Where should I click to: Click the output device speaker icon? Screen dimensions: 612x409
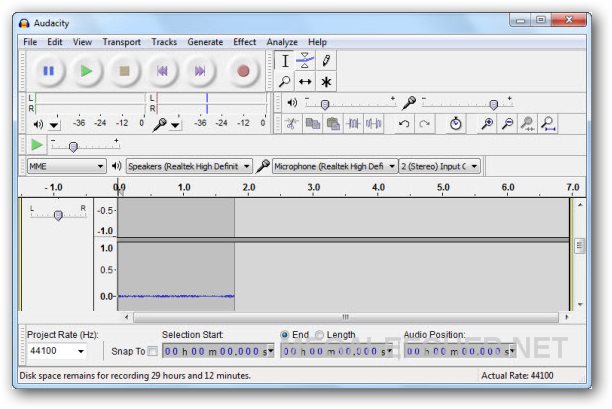tap(116, 166)
